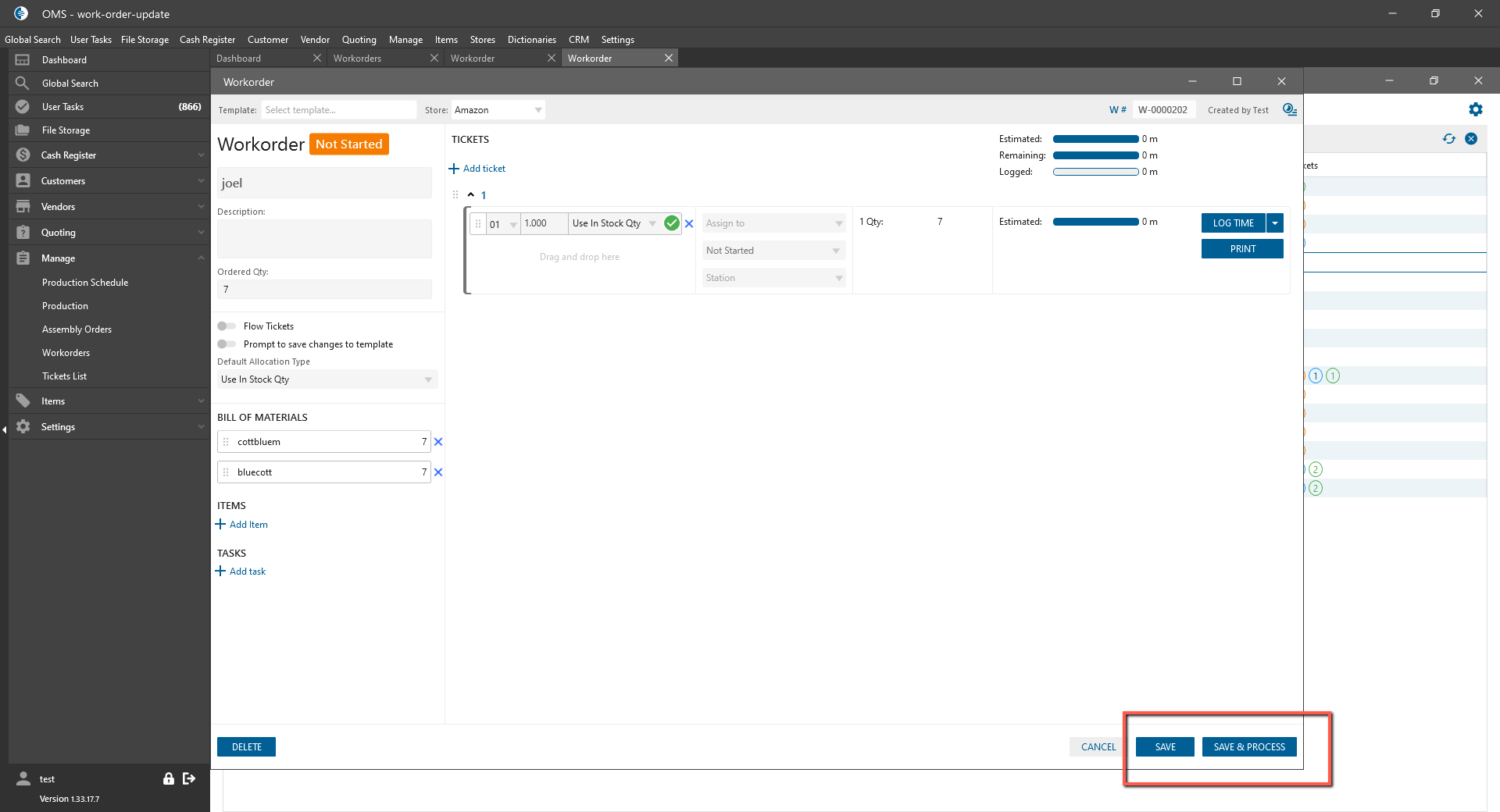This screenshot has height=812, width=1500.
Task: Open the Dictionaries menu
Action: point(531,40)
